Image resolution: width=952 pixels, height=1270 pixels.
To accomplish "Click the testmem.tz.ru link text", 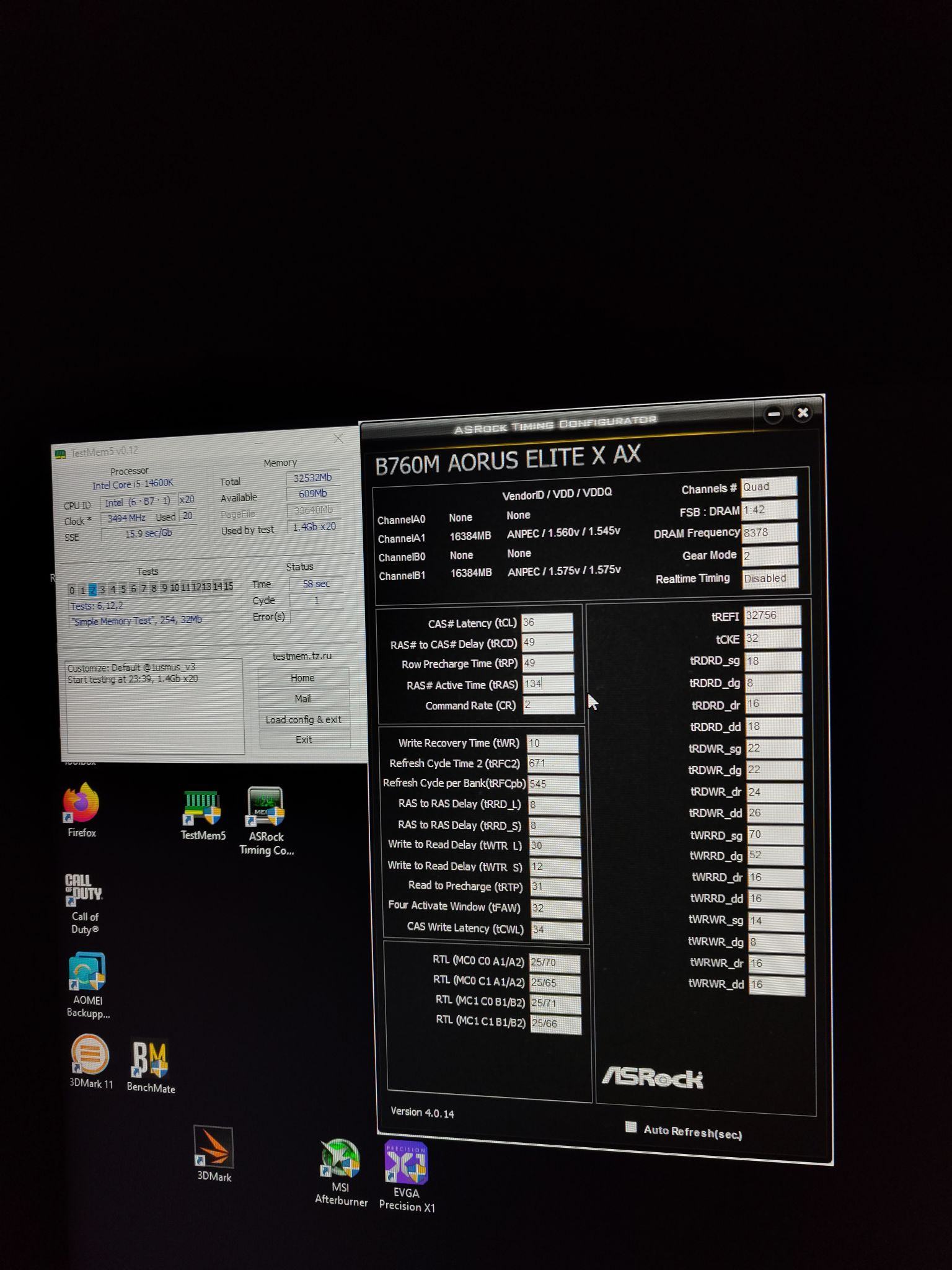I will (x=302, y=656).
